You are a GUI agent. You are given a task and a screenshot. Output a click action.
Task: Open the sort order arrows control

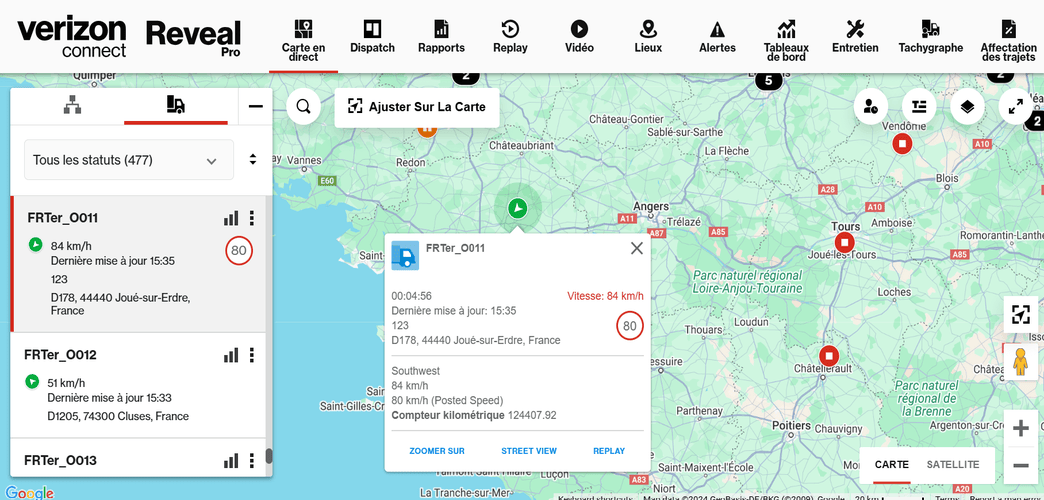click(253, 160)
